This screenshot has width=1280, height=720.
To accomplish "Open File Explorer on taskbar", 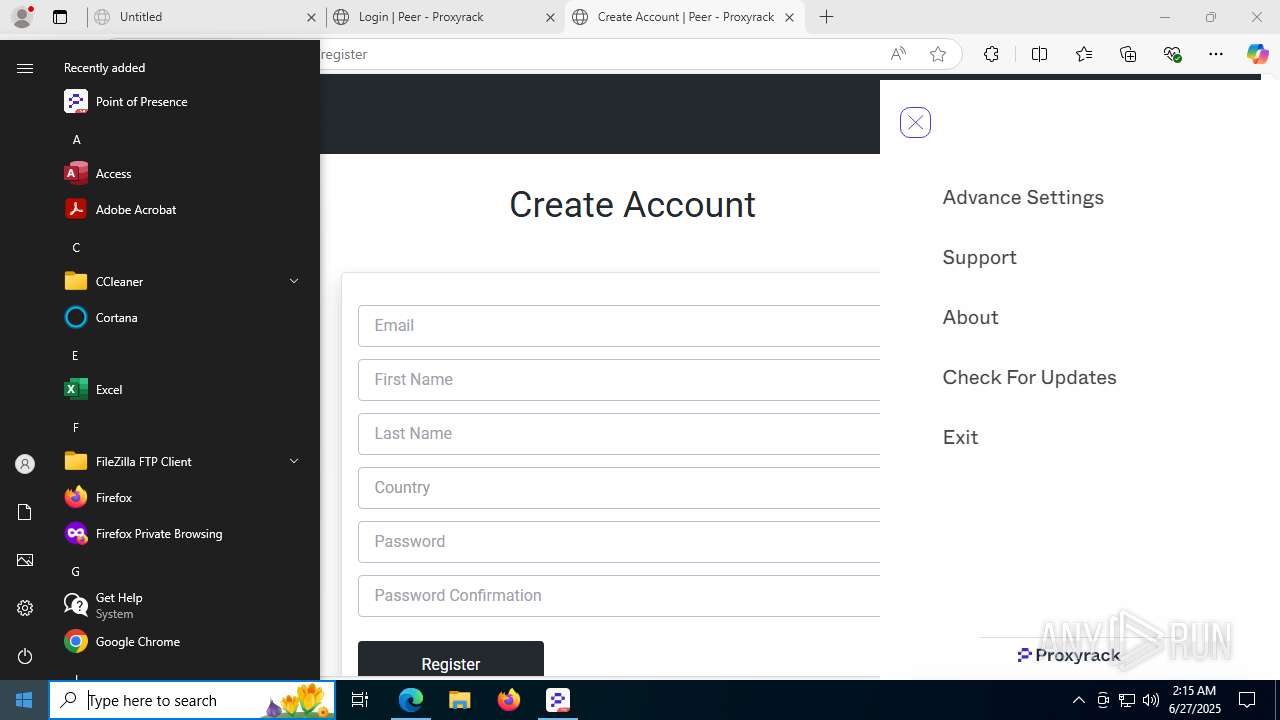I will [x=460, y=700].
